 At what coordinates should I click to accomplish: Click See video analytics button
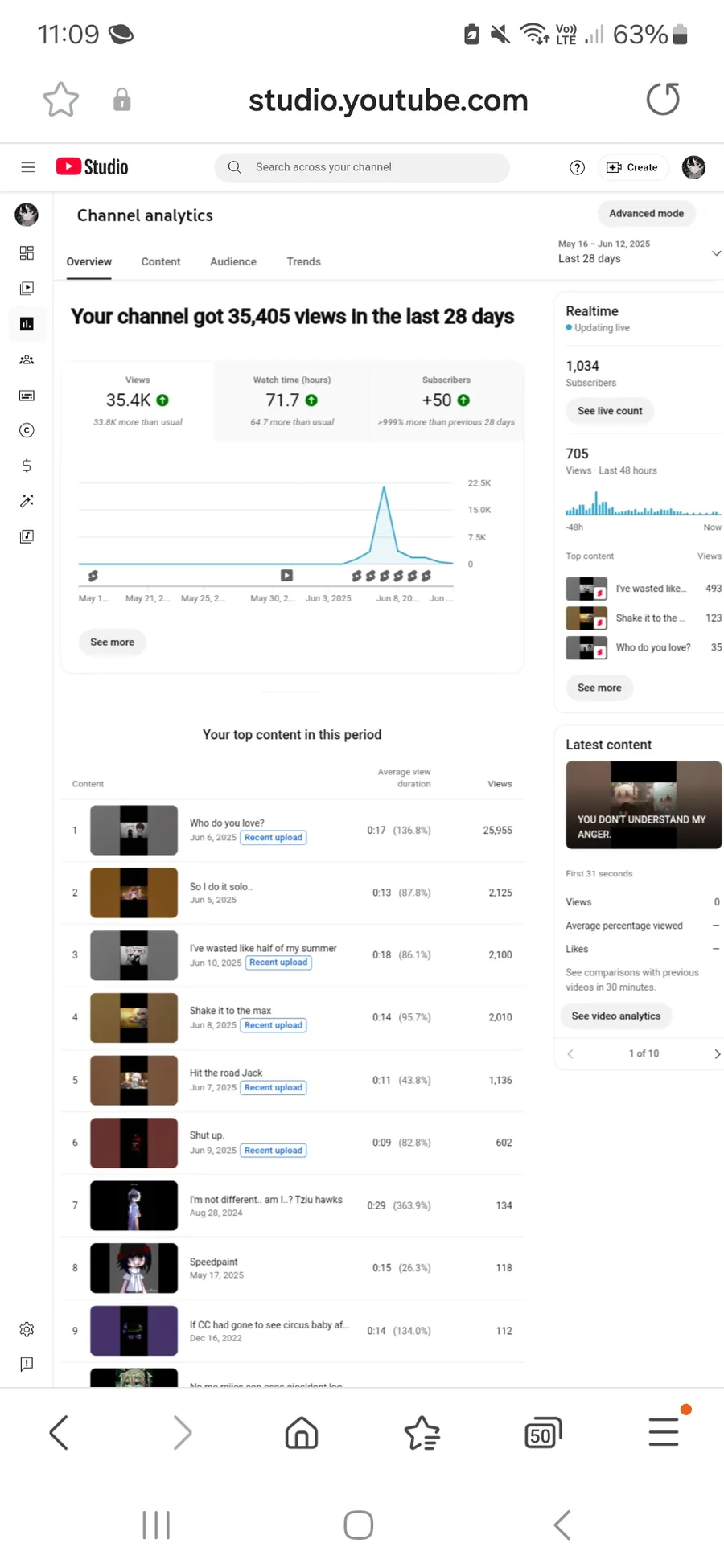point(616,1016)
